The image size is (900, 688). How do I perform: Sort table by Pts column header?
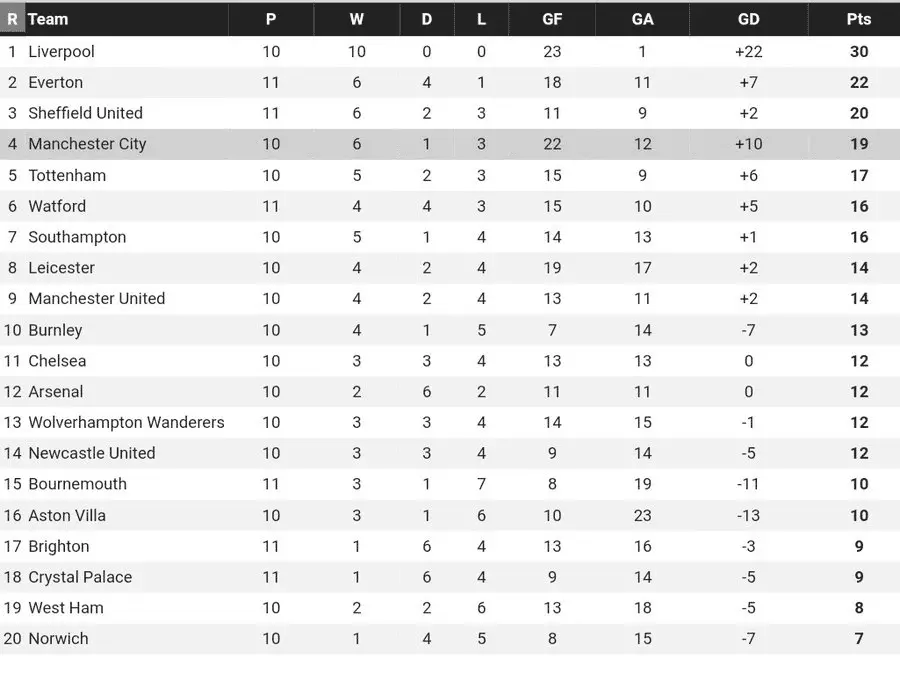(x=858, y=19)
